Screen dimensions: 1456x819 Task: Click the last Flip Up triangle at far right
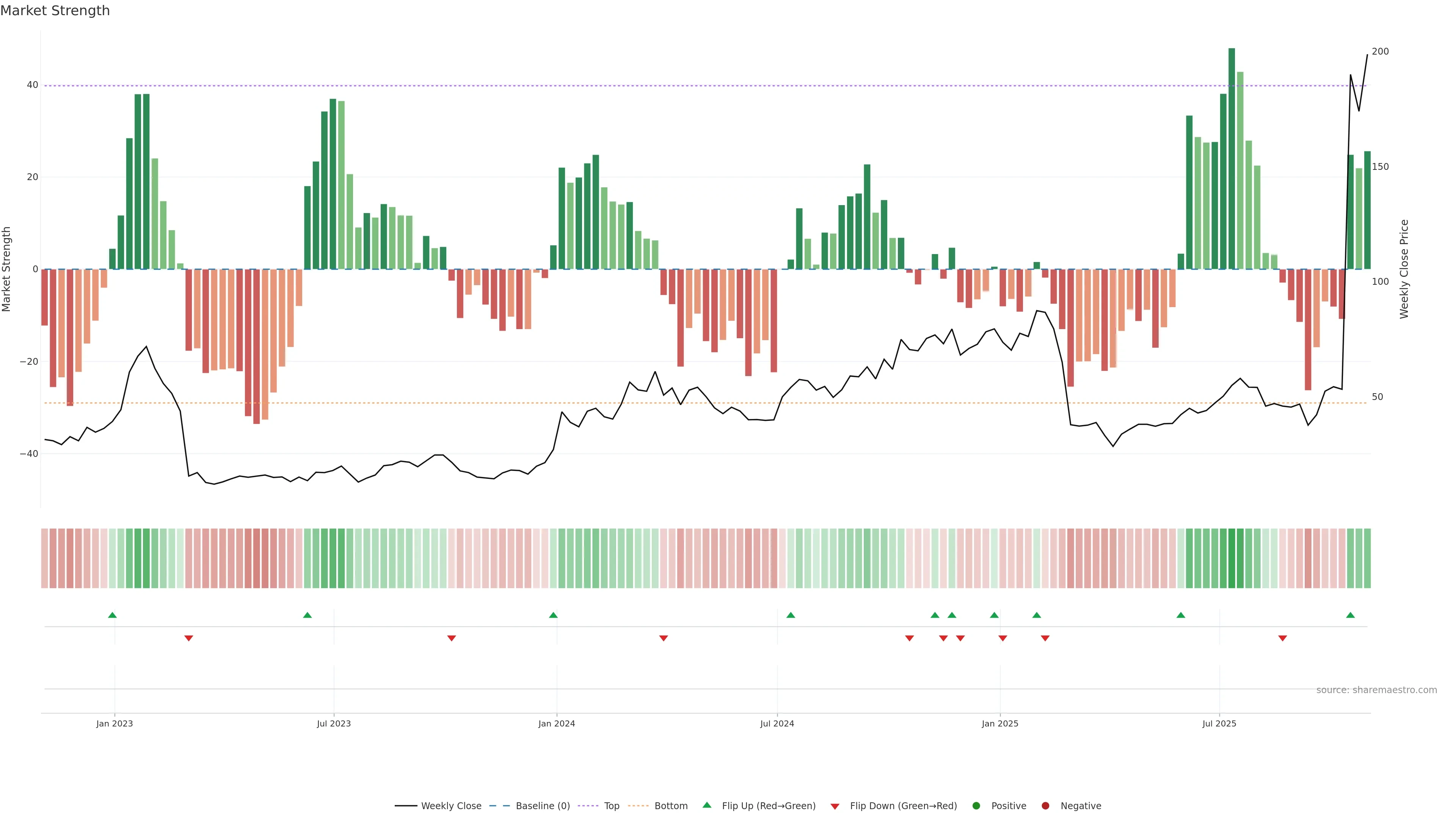(1350, 615)
